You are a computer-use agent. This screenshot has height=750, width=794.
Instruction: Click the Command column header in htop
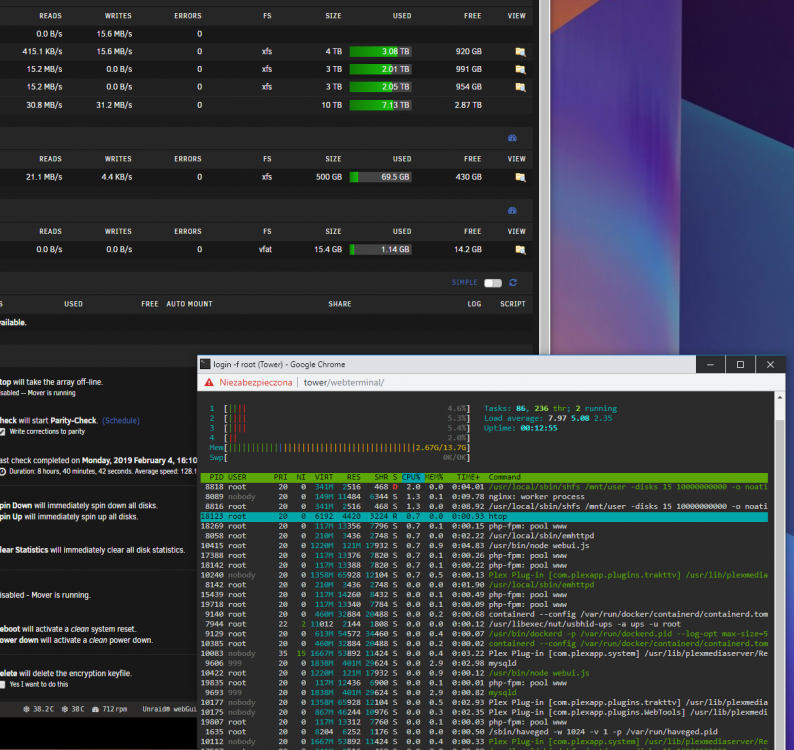[x=504, y=477]
